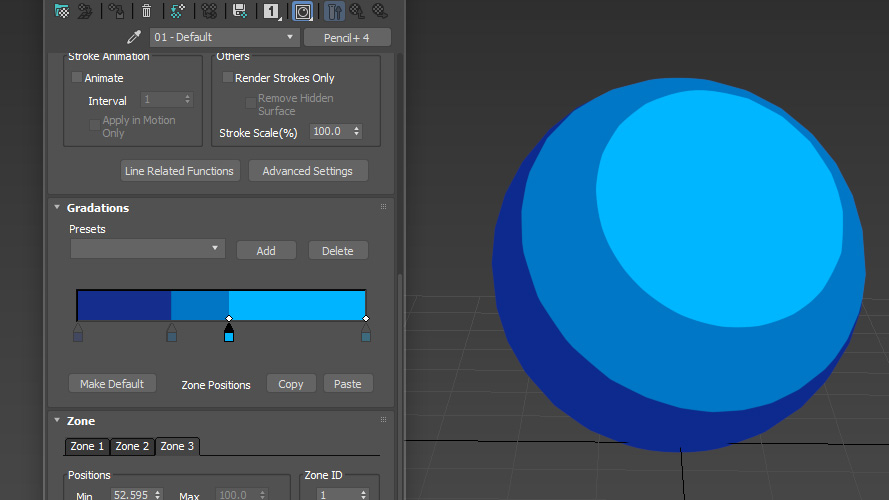Click the Interval value field

[162, 100]
